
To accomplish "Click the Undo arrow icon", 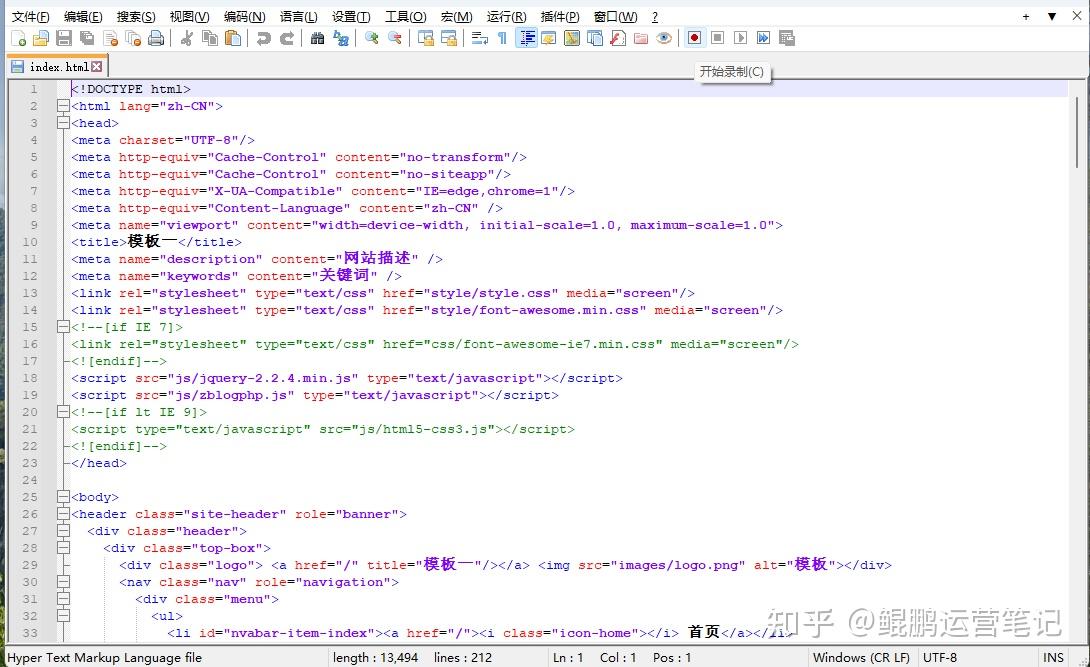I will 264,37.
